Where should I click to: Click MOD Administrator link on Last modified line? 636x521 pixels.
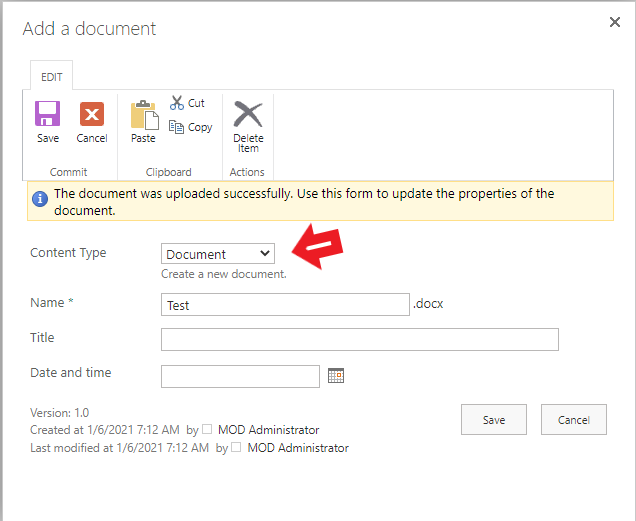point(298,448)
